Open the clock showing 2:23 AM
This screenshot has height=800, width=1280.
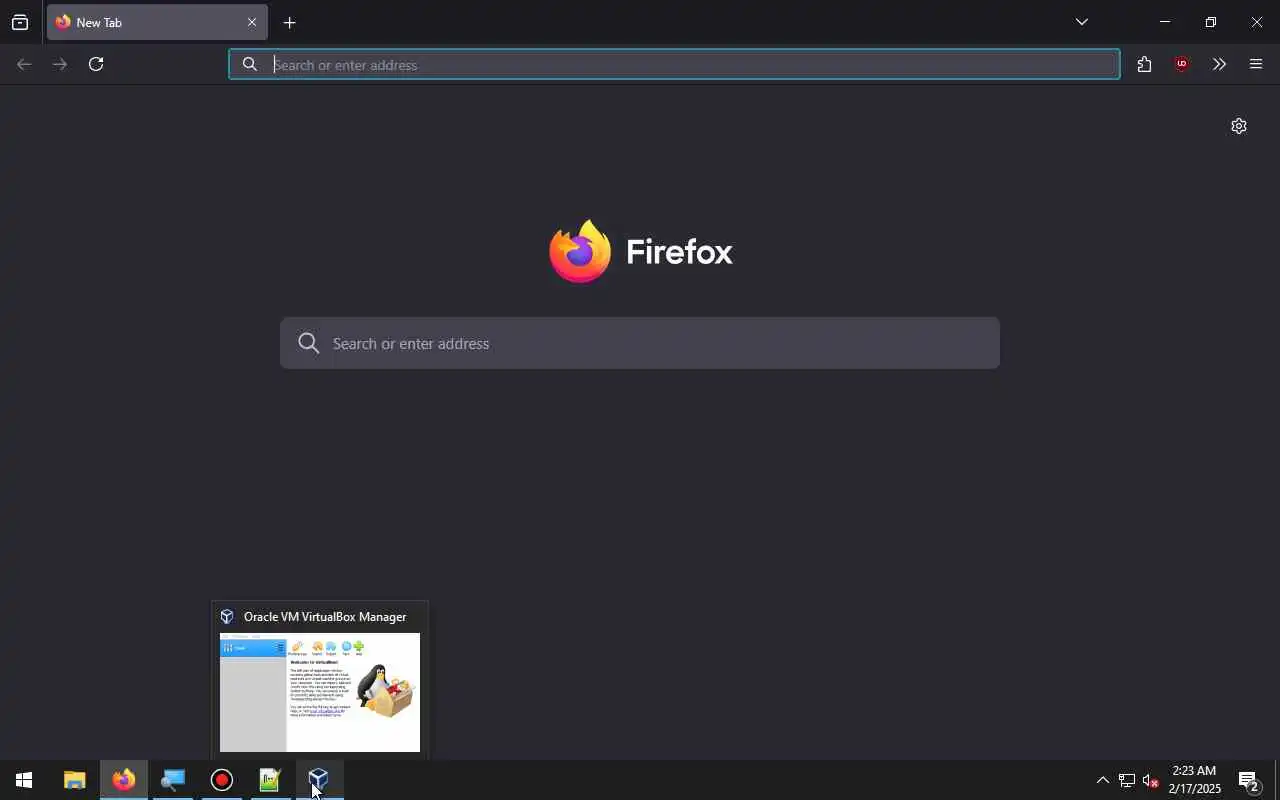pyautogui.click(x=1195, y=780)
